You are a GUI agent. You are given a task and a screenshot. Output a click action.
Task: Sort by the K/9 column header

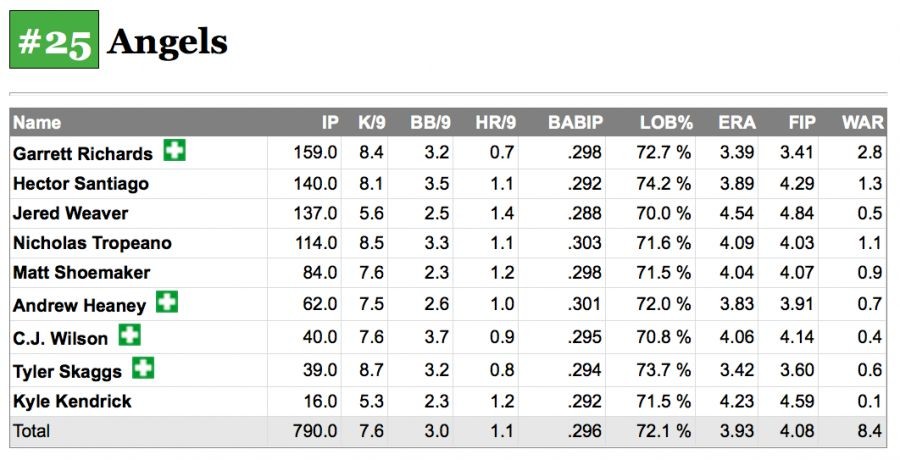(x=371, y=123)
